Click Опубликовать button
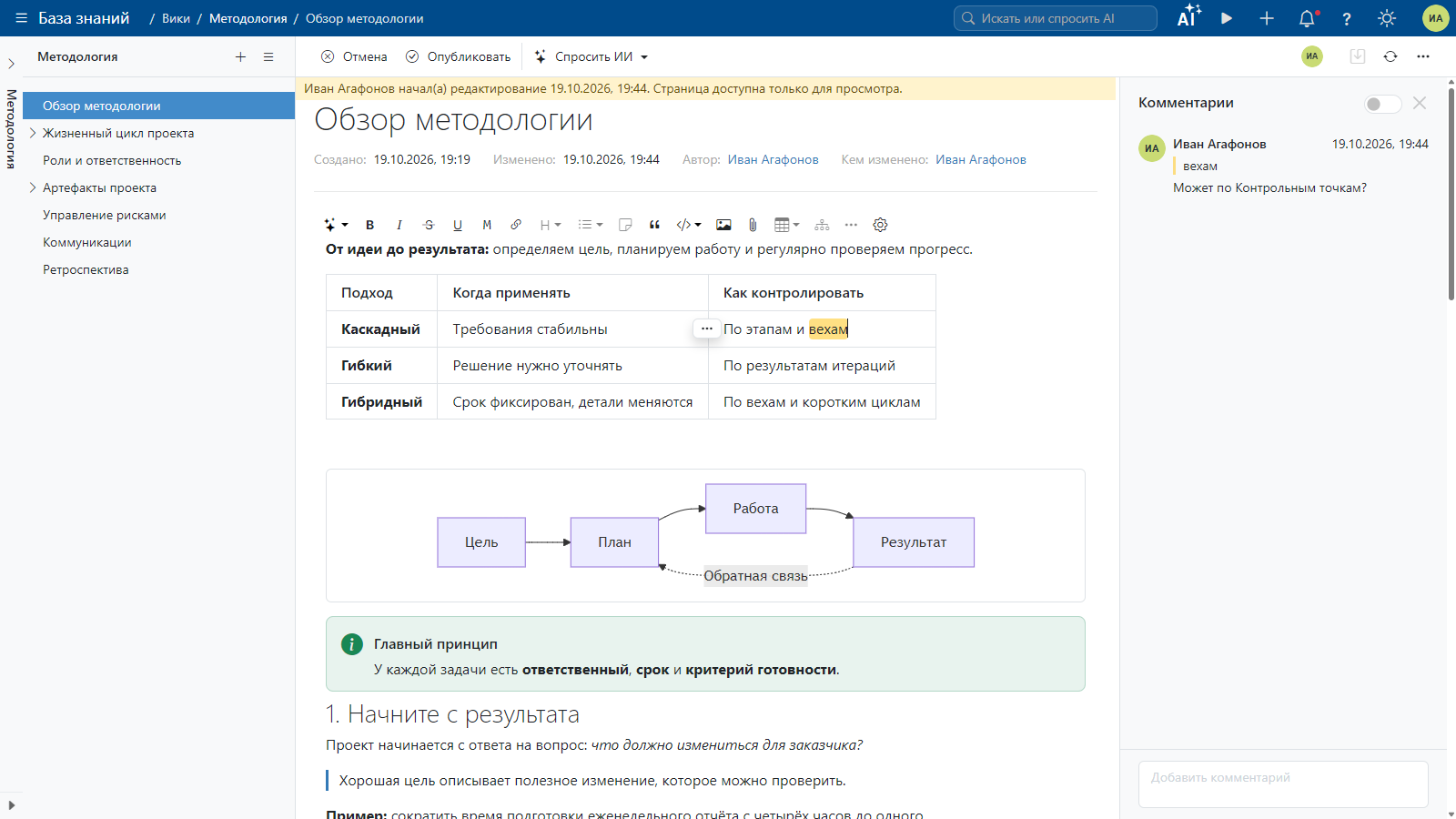Viewport: 1456px width, 819px height. point(458,56)
